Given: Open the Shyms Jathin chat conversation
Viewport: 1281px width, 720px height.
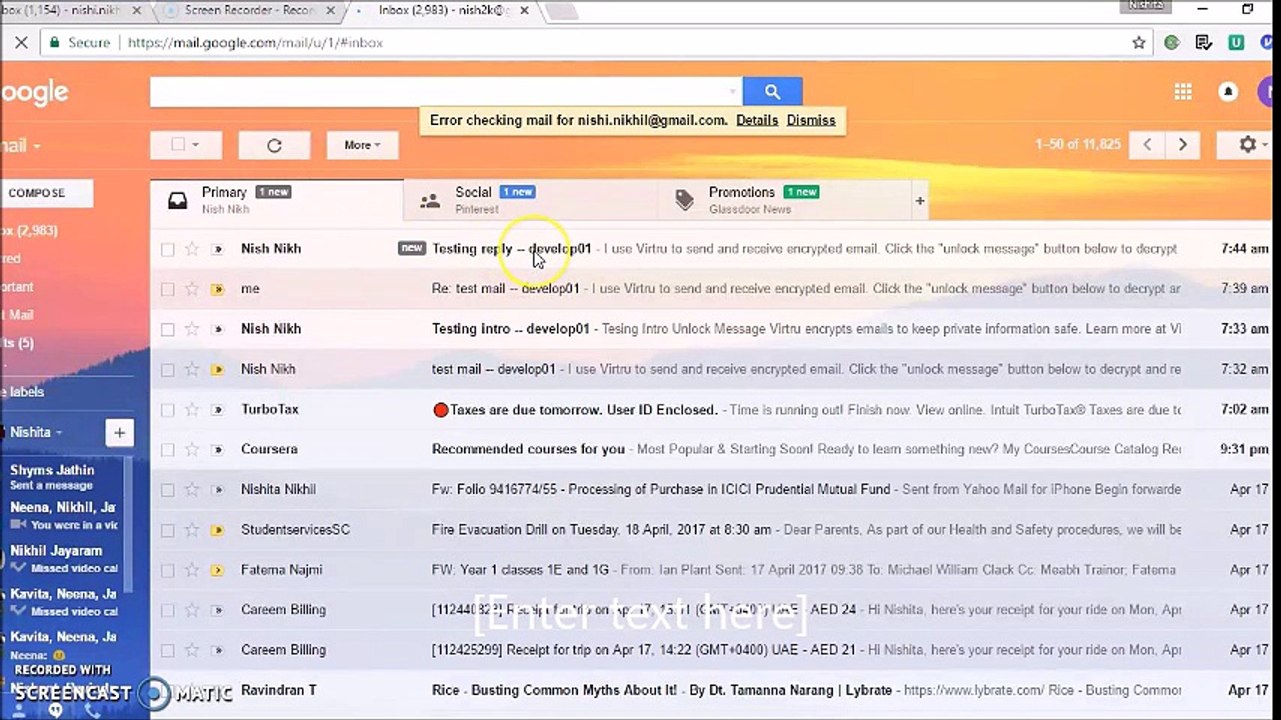Looking at the screenshot, I should [x=64, y=477].
